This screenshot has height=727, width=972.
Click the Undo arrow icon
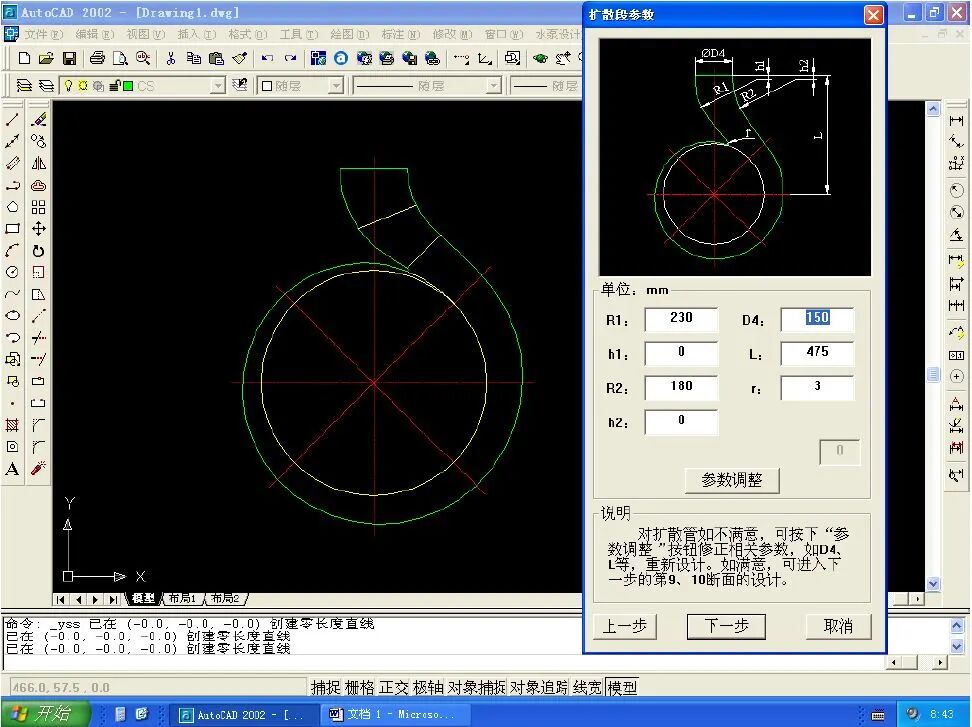[267, 58]
